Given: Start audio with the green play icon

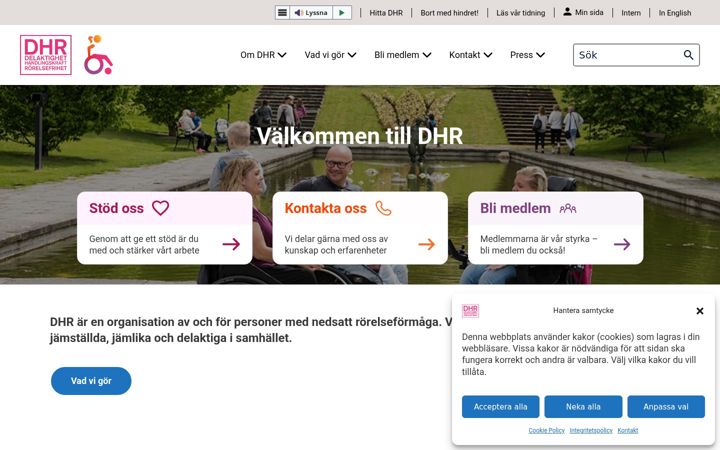Looking at the screenshot, I should point(342,12).
